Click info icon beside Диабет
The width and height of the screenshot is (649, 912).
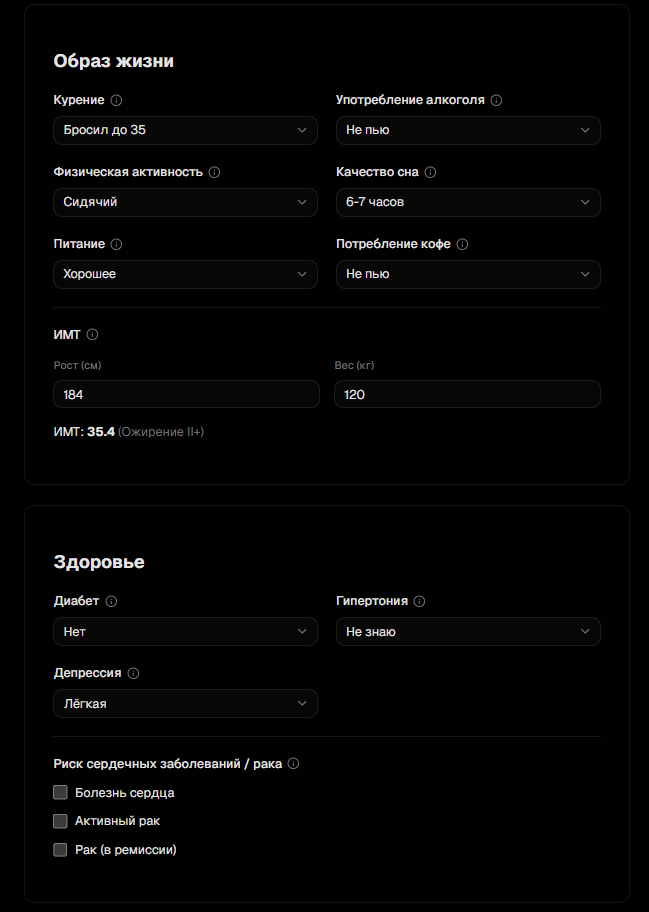pyautogui.click(x=111, y=601)
